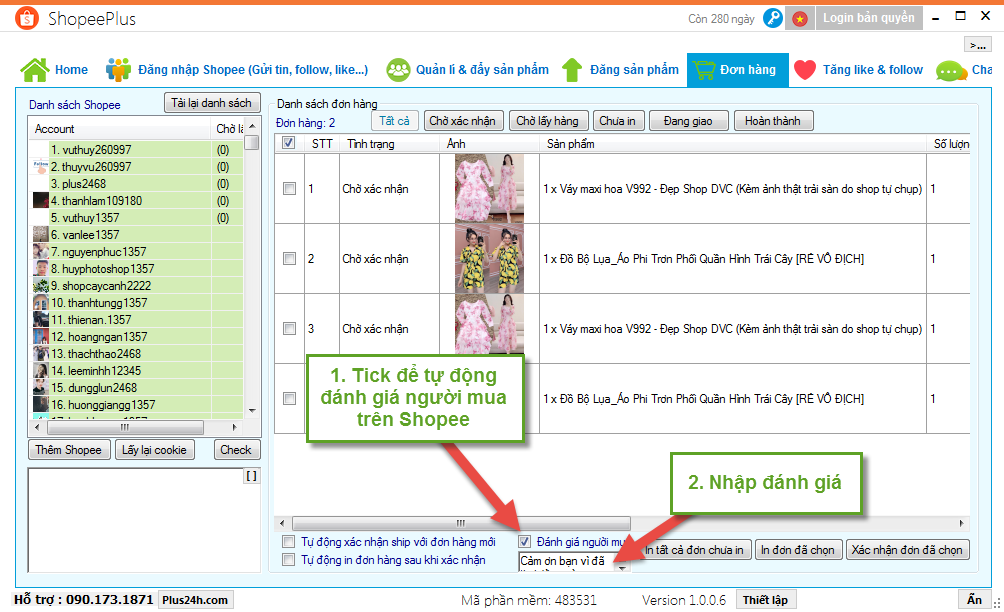Click the group-people icon for Đăng nhập Shopee

pos(119,70)
